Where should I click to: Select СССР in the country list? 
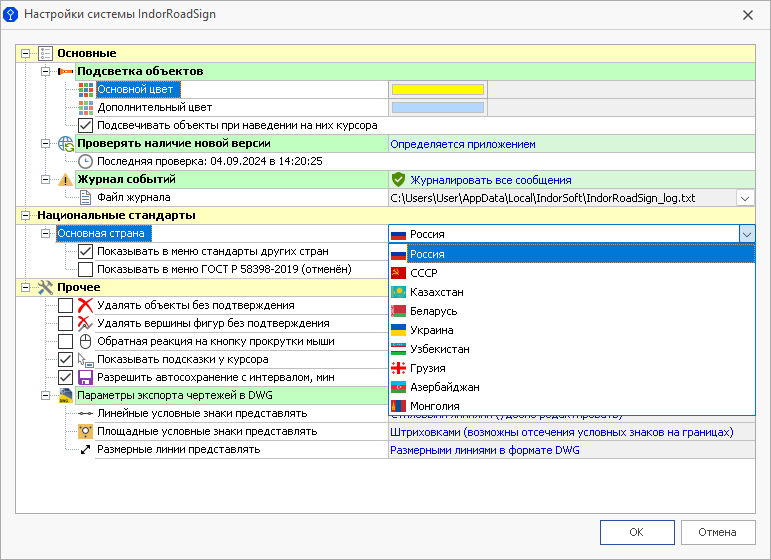[572, 273]
